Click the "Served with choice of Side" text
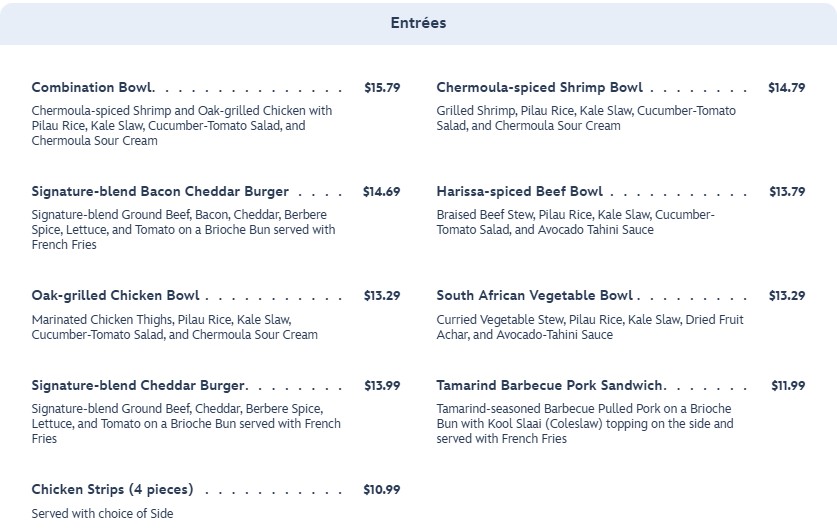 [102, 514]
